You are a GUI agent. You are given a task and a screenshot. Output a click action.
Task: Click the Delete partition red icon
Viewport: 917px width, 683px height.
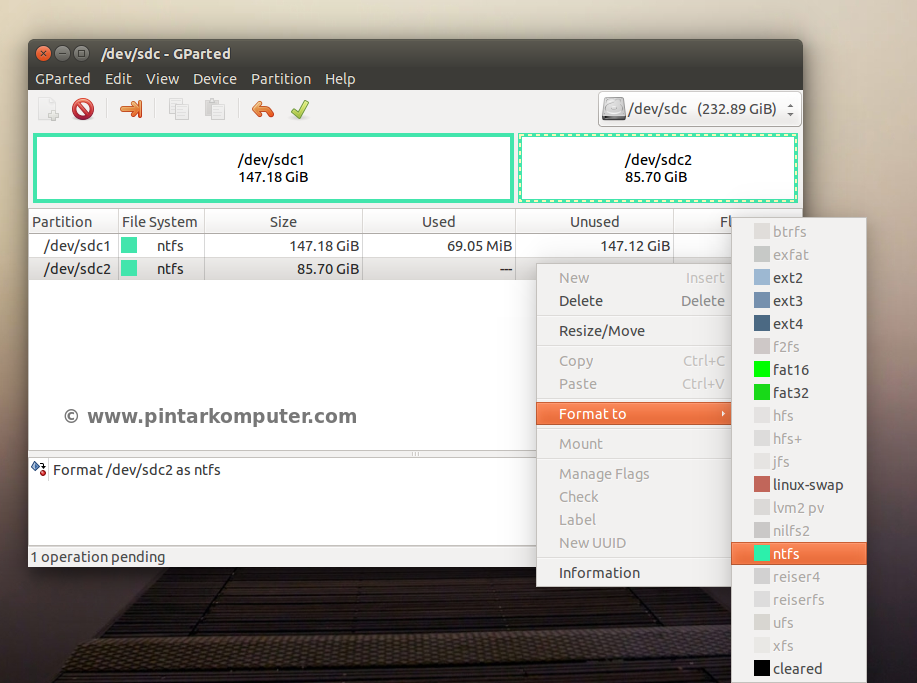(83, 109)
